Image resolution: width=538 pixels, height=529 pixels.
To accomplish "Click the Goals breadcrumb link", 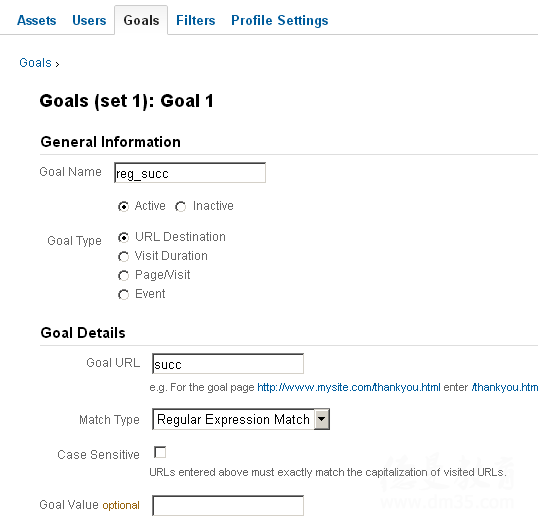I will (x=35, y=63).
